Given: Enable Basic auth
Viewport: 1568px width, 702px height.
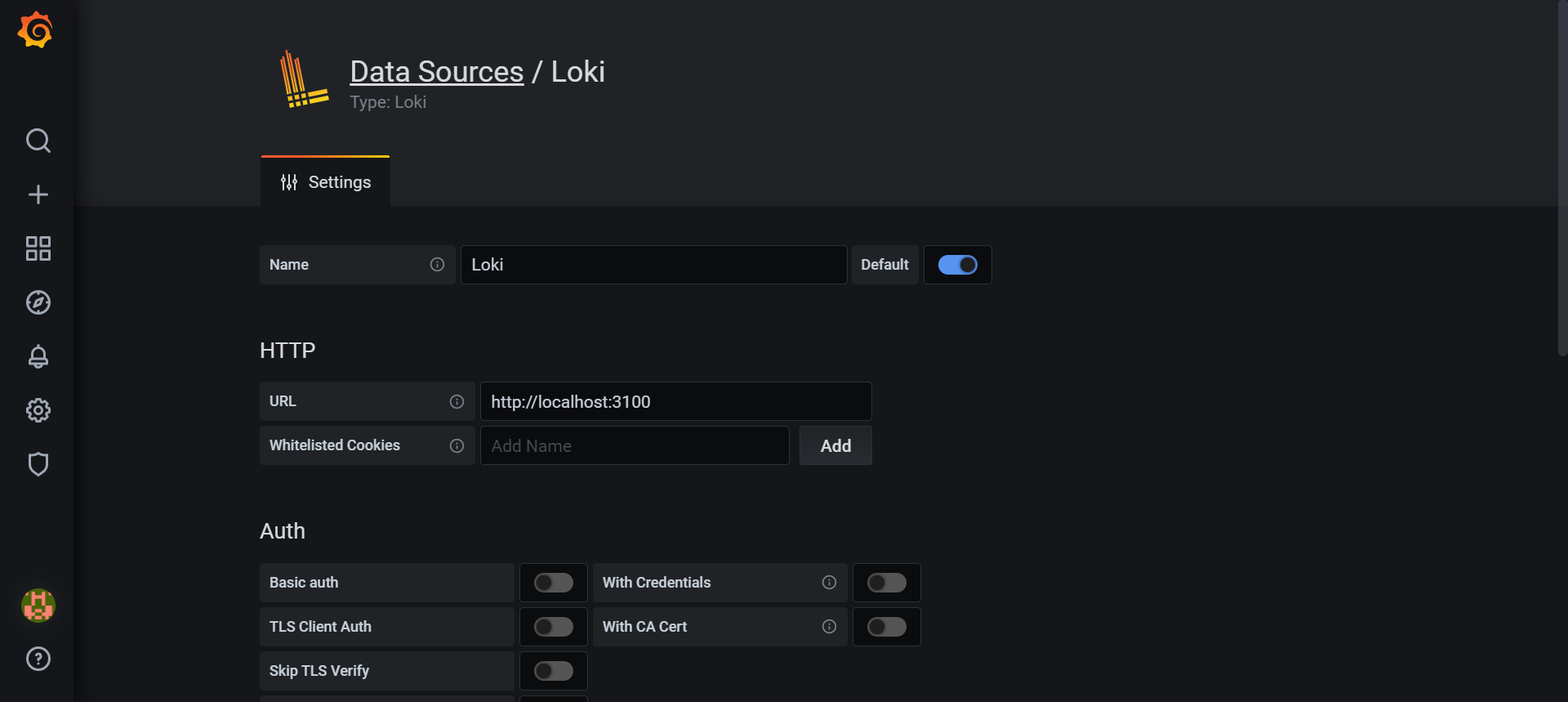Looking at the screenshot, I should [x=553, y=582].
